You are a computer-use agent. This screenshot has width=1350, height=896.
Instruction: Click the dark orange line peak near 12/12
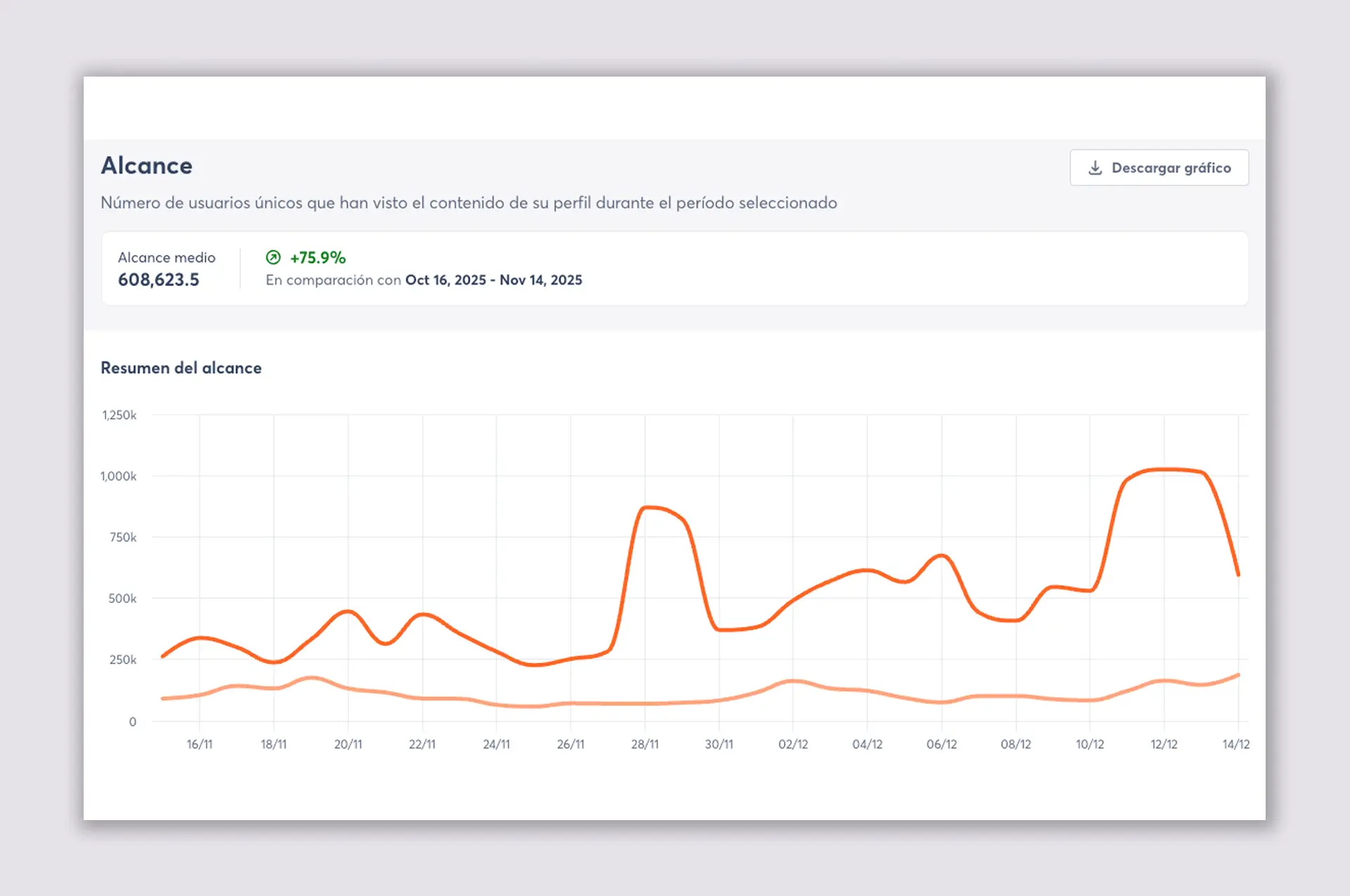coord(1164,469)
